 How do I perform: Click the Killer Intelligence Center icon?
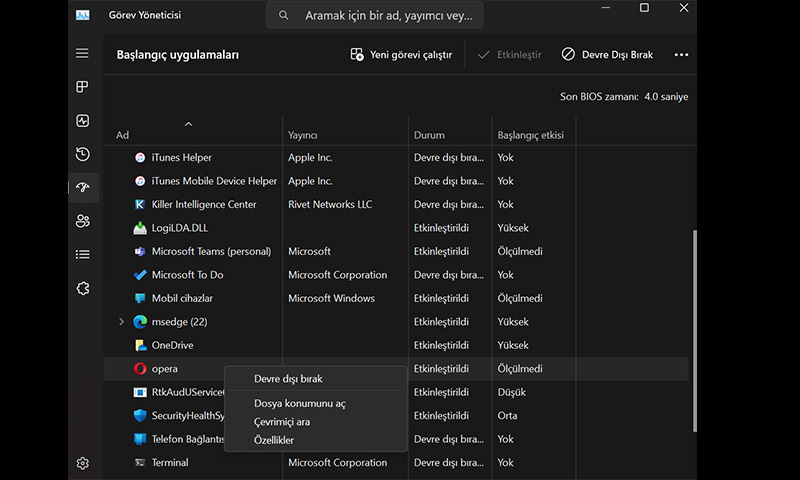coord(140,205)
